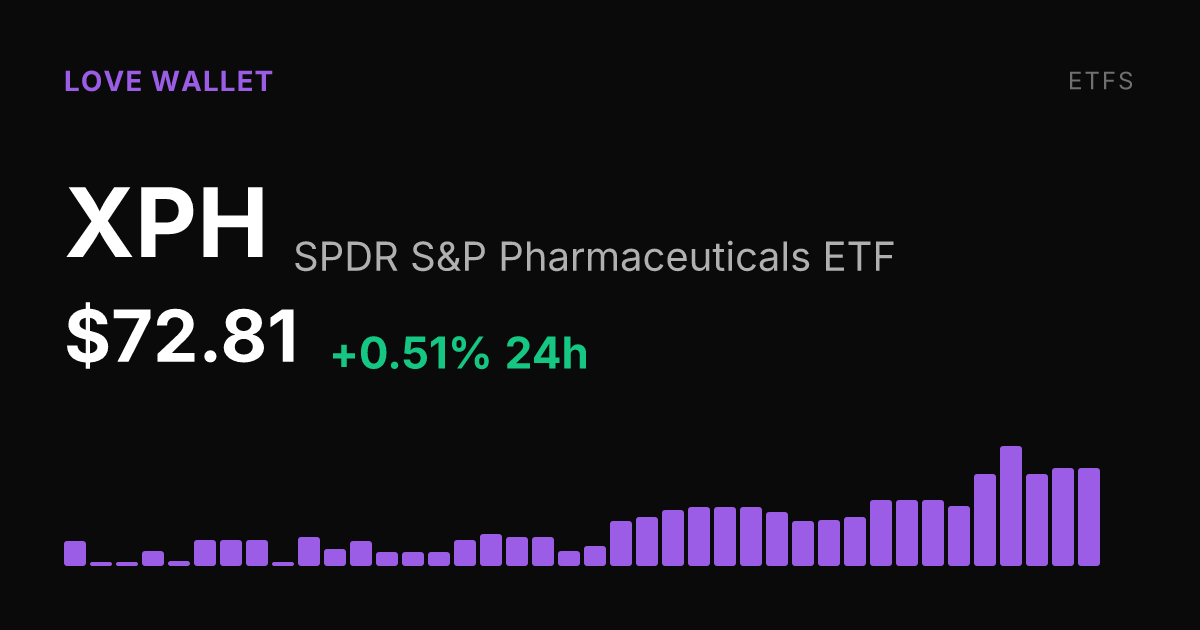The width and height of the screenshot is (1200, 630).
Task: Select the +0.51% 24h change indicator
Action: click(x=459, y=354)
